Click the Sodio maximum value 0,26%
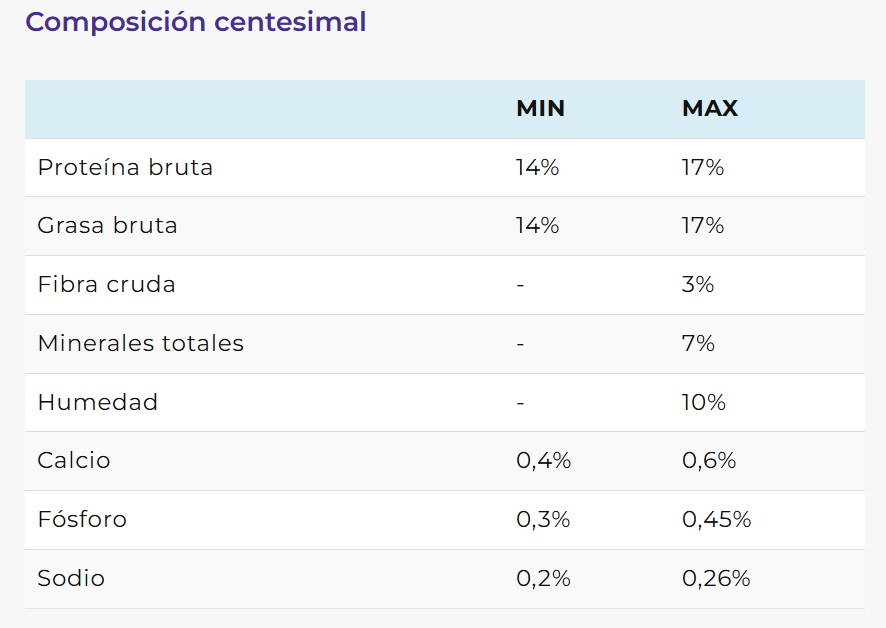The image size is (886, 628). click(716, 579)
